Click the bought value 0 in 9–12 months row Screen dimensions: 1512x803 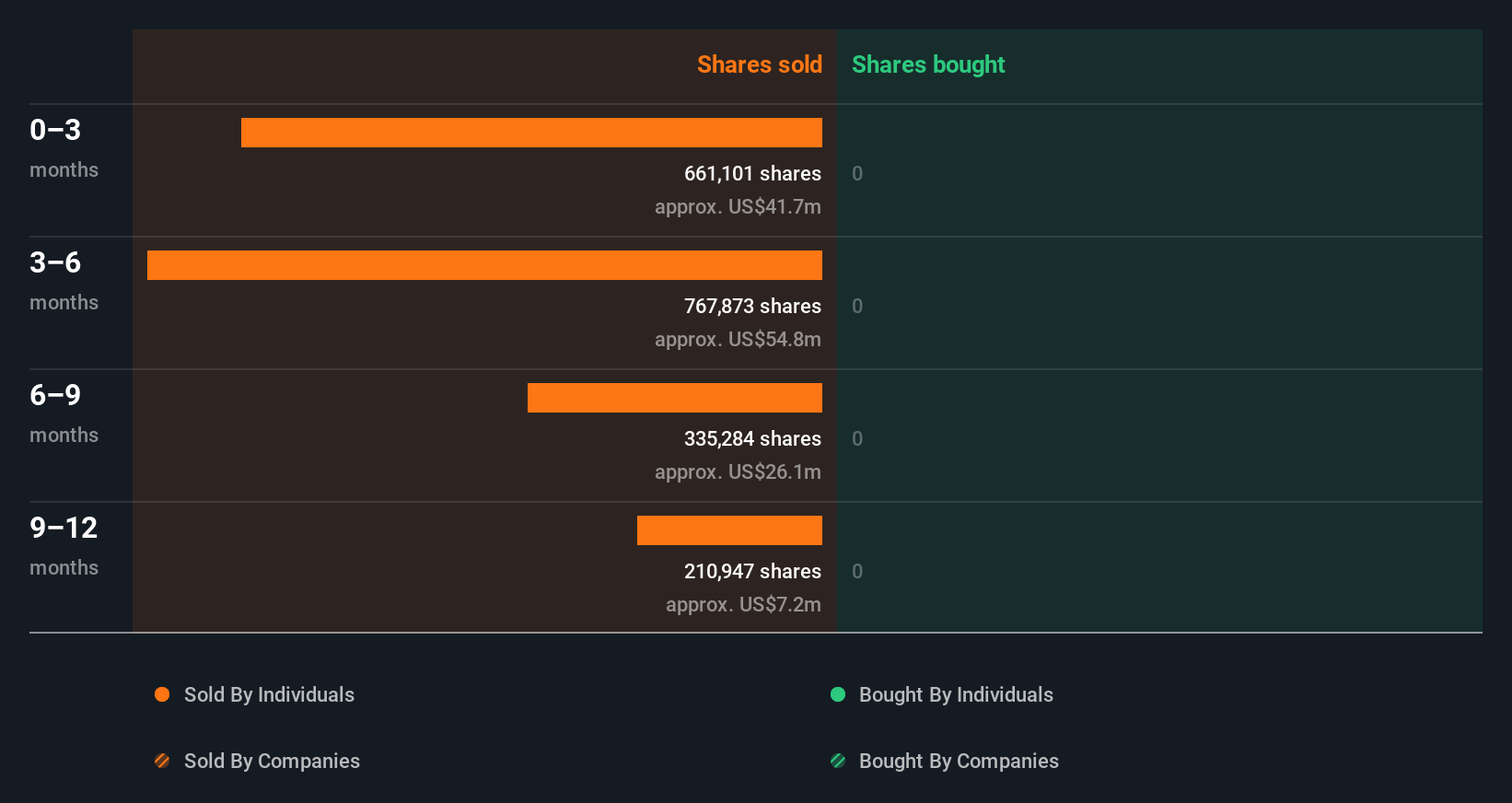pyautogui.click(x=857, y=571)
